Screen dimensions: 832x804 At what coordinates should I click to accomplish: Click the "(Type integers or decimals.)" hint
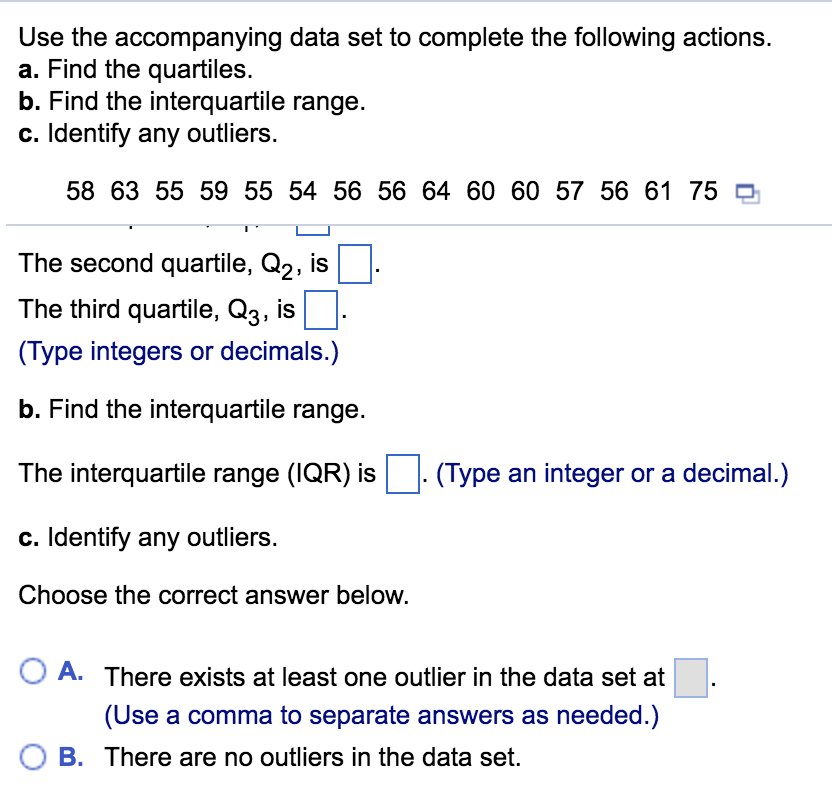(179, 353)
